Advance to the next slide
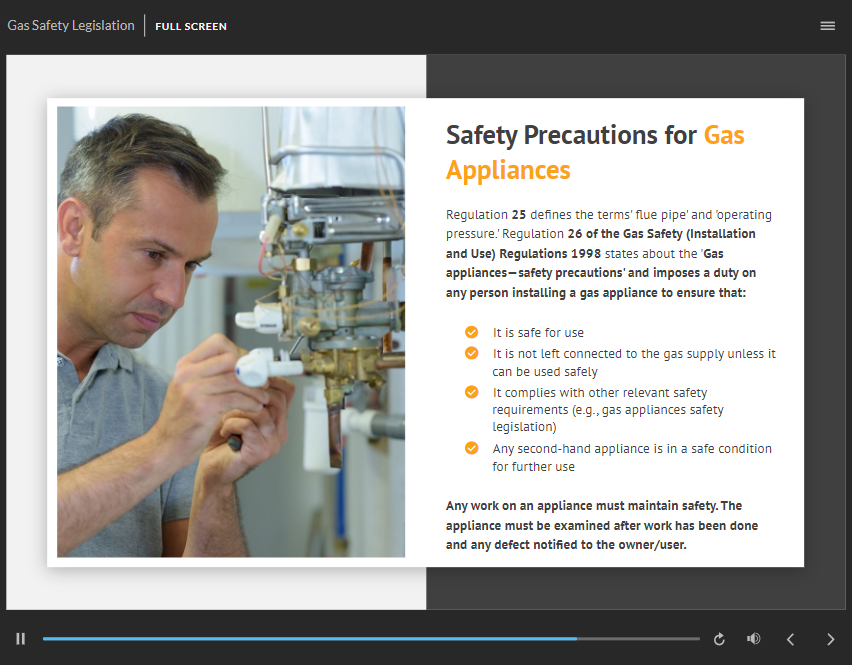The width and height of the screenshot is (852, 665). pos(830,639)
